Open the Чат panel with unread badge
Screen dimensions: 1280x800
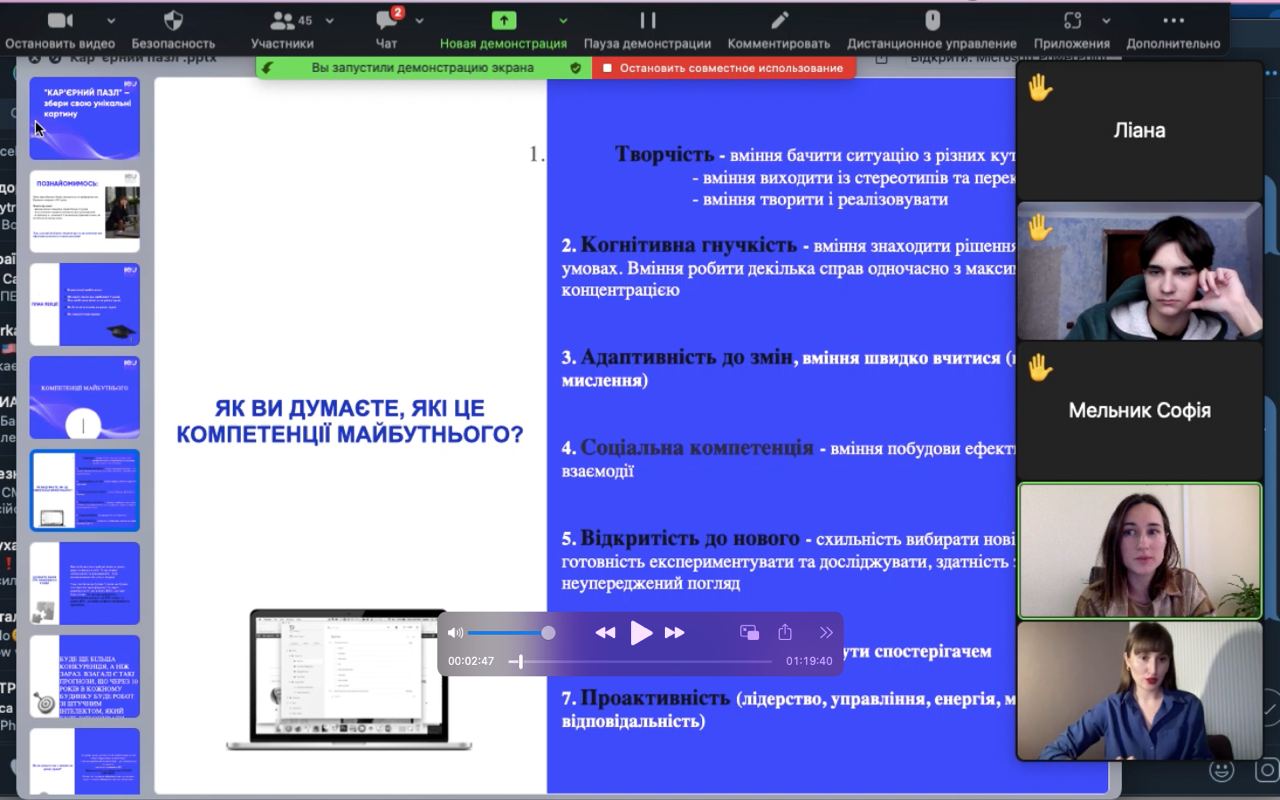coord(386,21)
